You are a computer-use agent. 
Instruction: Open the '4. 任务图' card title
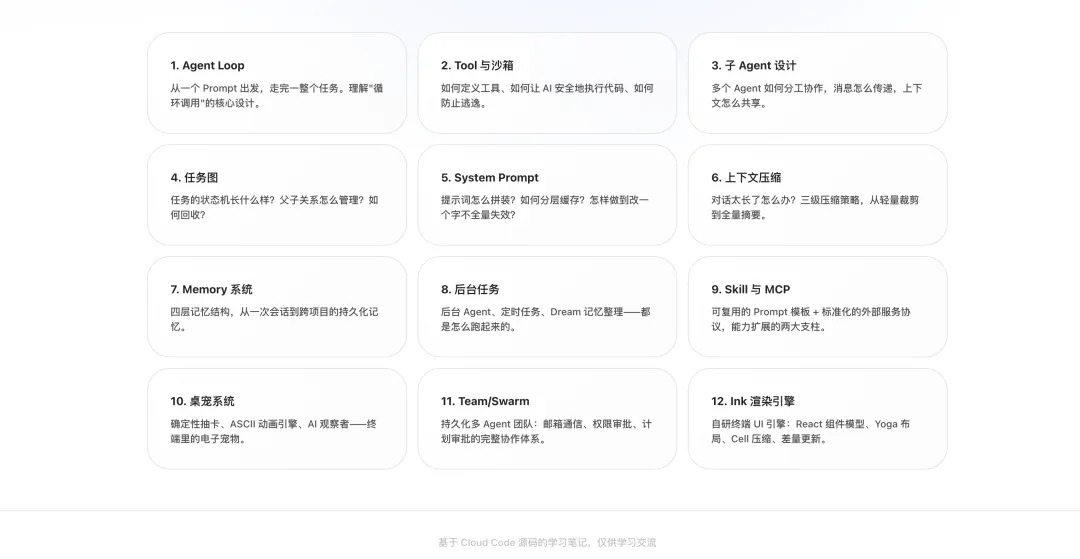tap(194, 178)
